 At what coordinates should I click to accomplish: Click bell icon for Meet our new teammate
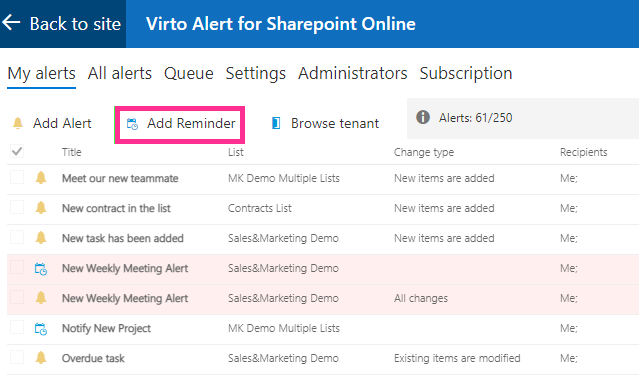tap(41, 178)
